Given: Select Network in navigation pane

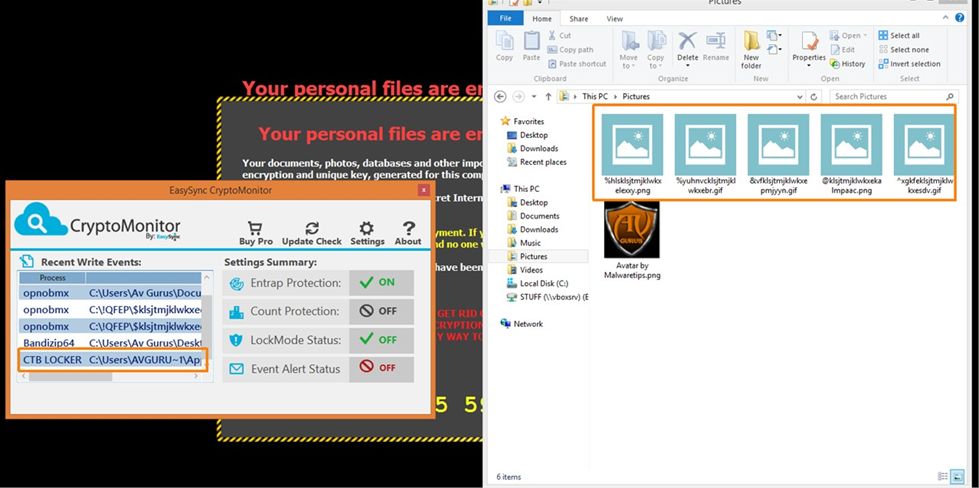Looking at the screenshot, I should pyautogui.click(x=522, y=324).
